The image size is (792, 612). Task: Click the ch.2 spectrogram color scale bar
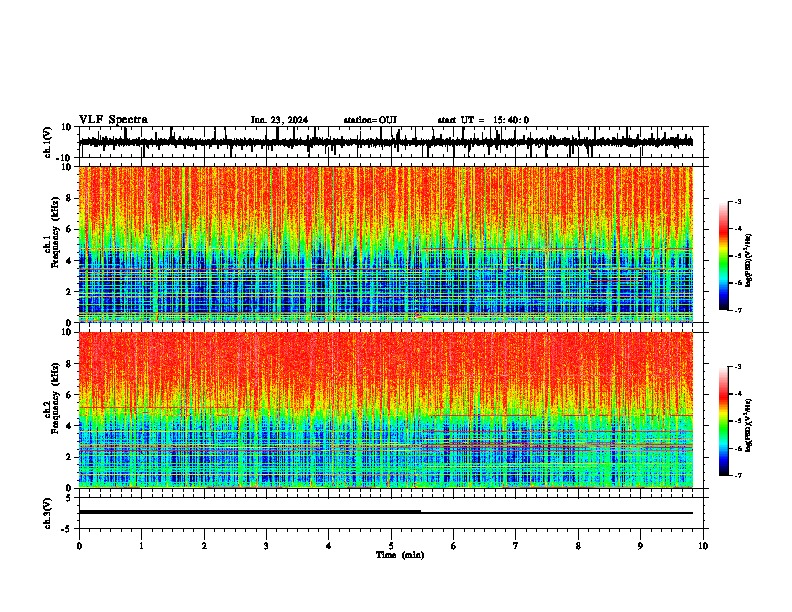723,421
